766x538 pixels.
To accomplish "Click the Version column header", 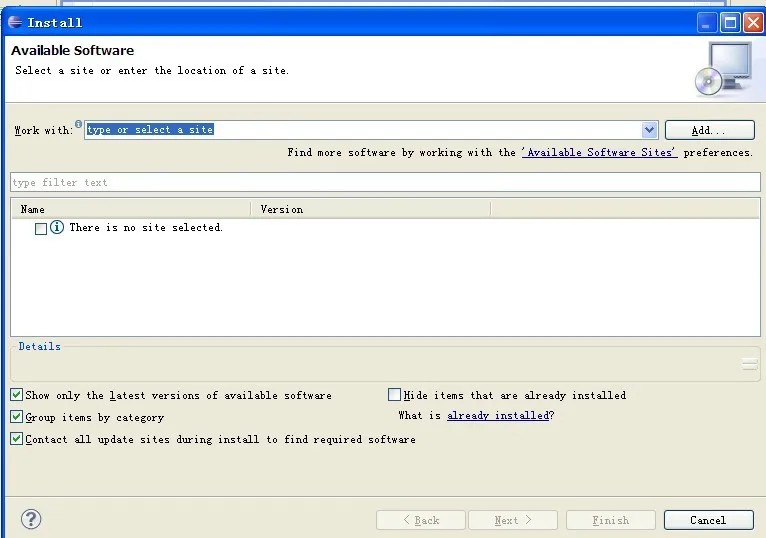I will click(x=370, y=209).
